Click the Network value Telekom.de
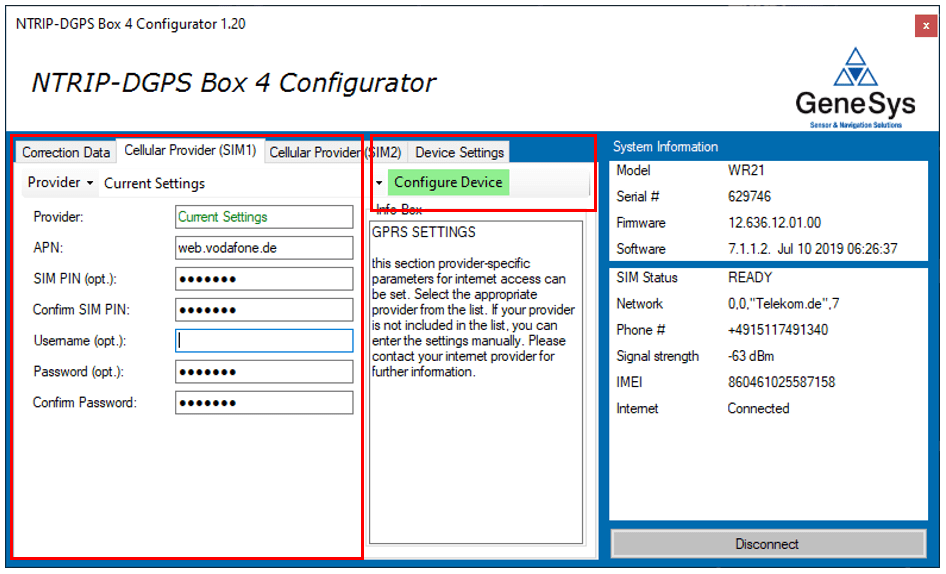 point(783,304)
